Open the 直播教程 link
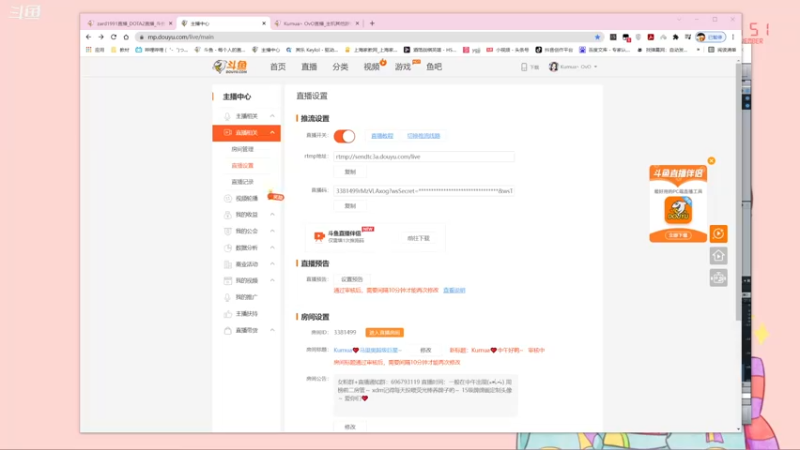 tap(382, 136)
